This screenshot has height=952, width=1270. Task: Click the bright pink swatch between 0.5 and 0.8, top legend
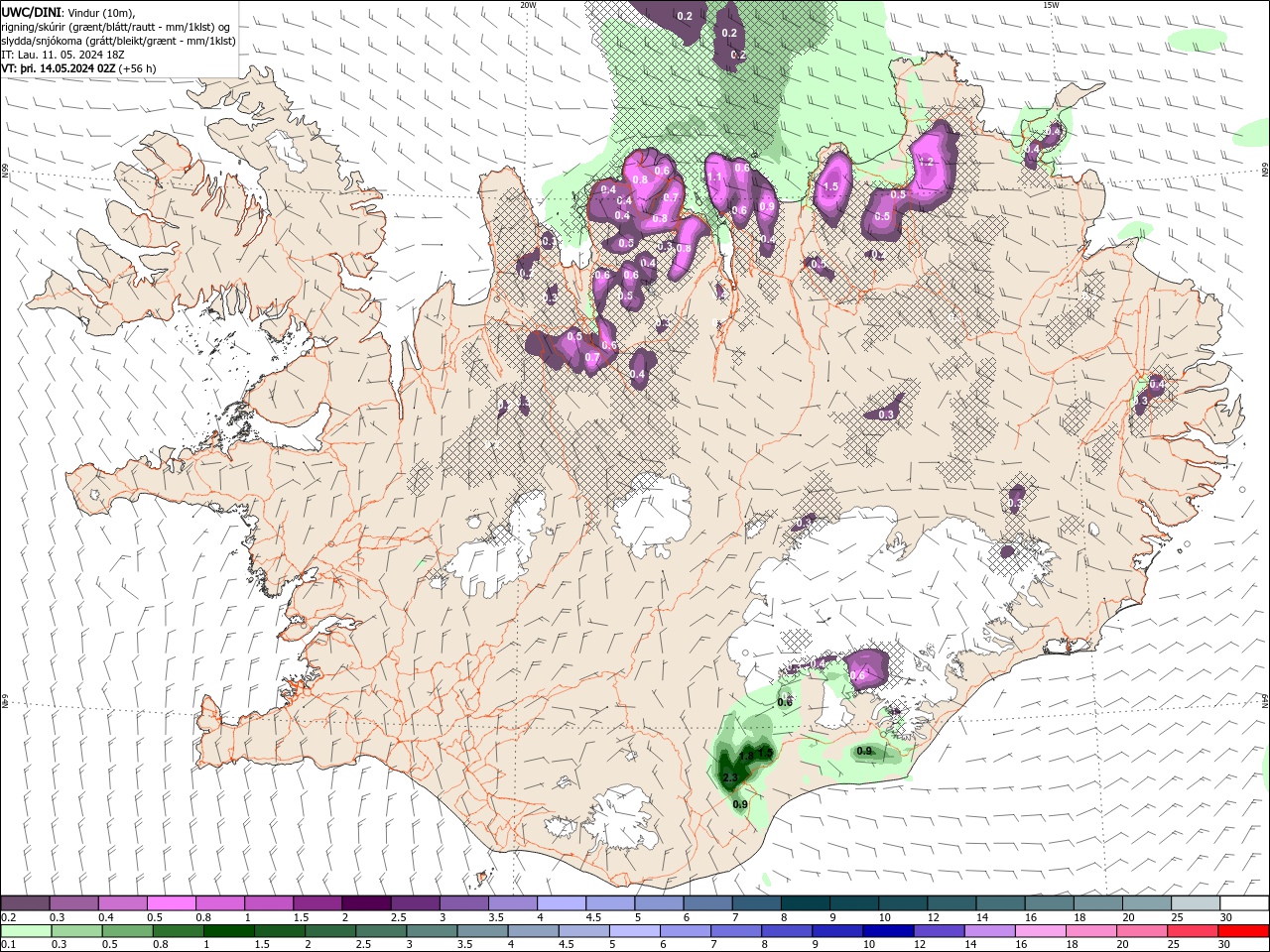tap(171, 903)
